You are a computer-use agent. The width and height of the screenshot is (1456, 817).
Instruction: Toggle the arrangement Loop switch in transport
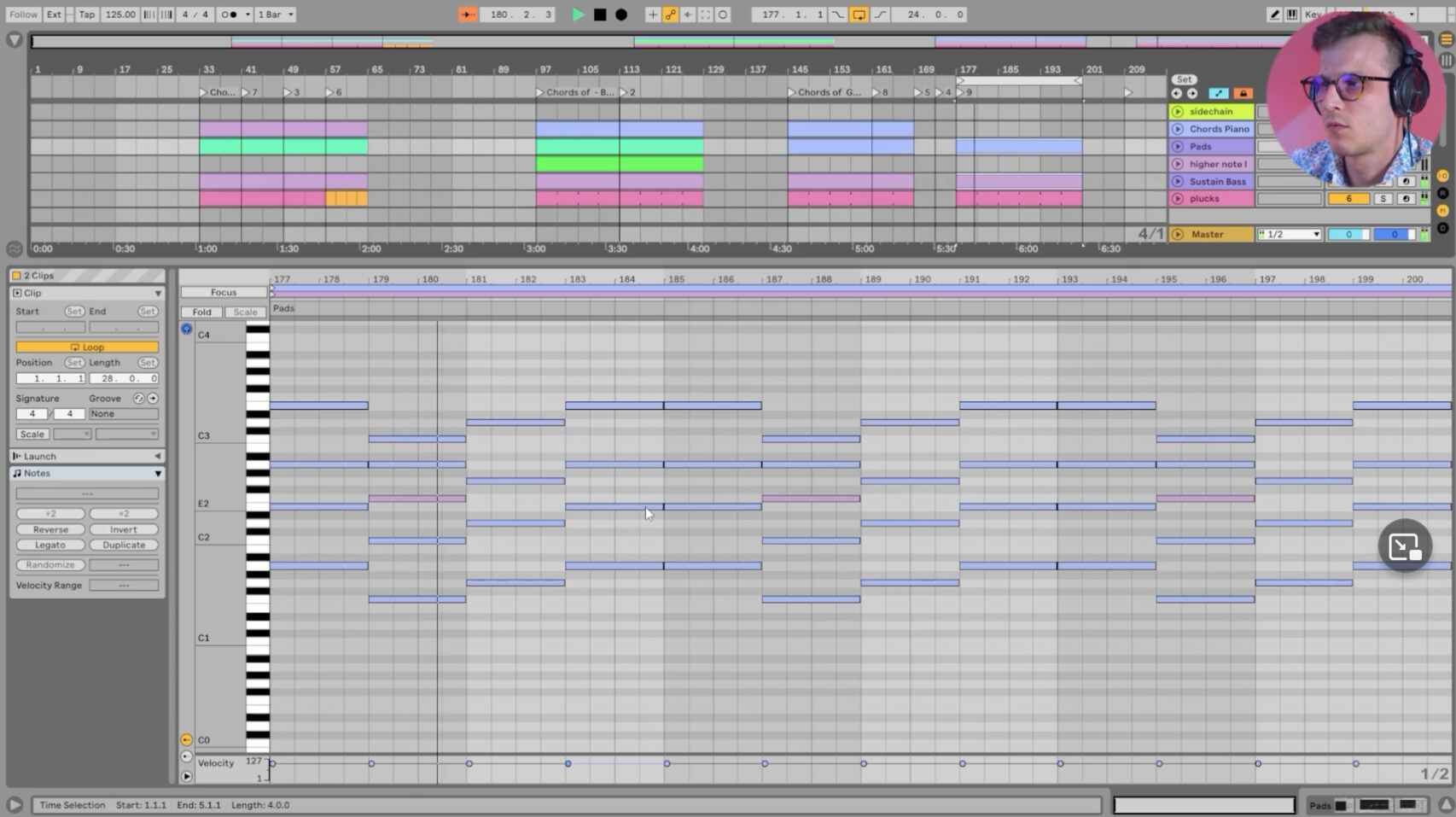click(859, 15)
